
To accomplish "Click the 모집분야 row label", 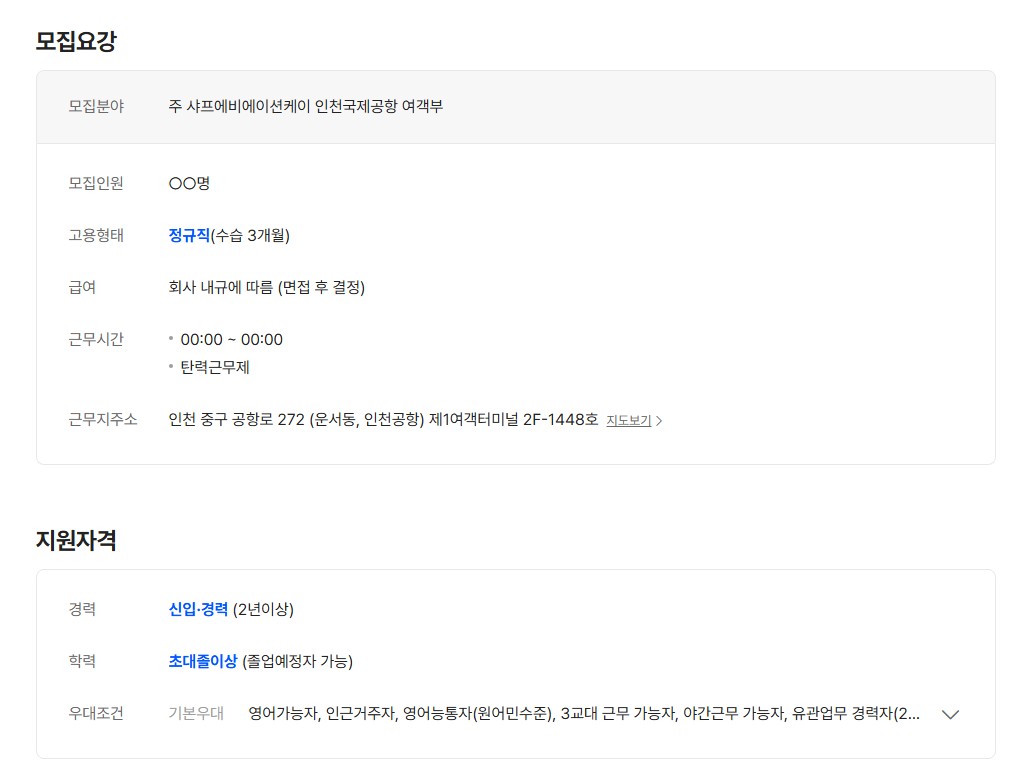I will 96,106.
